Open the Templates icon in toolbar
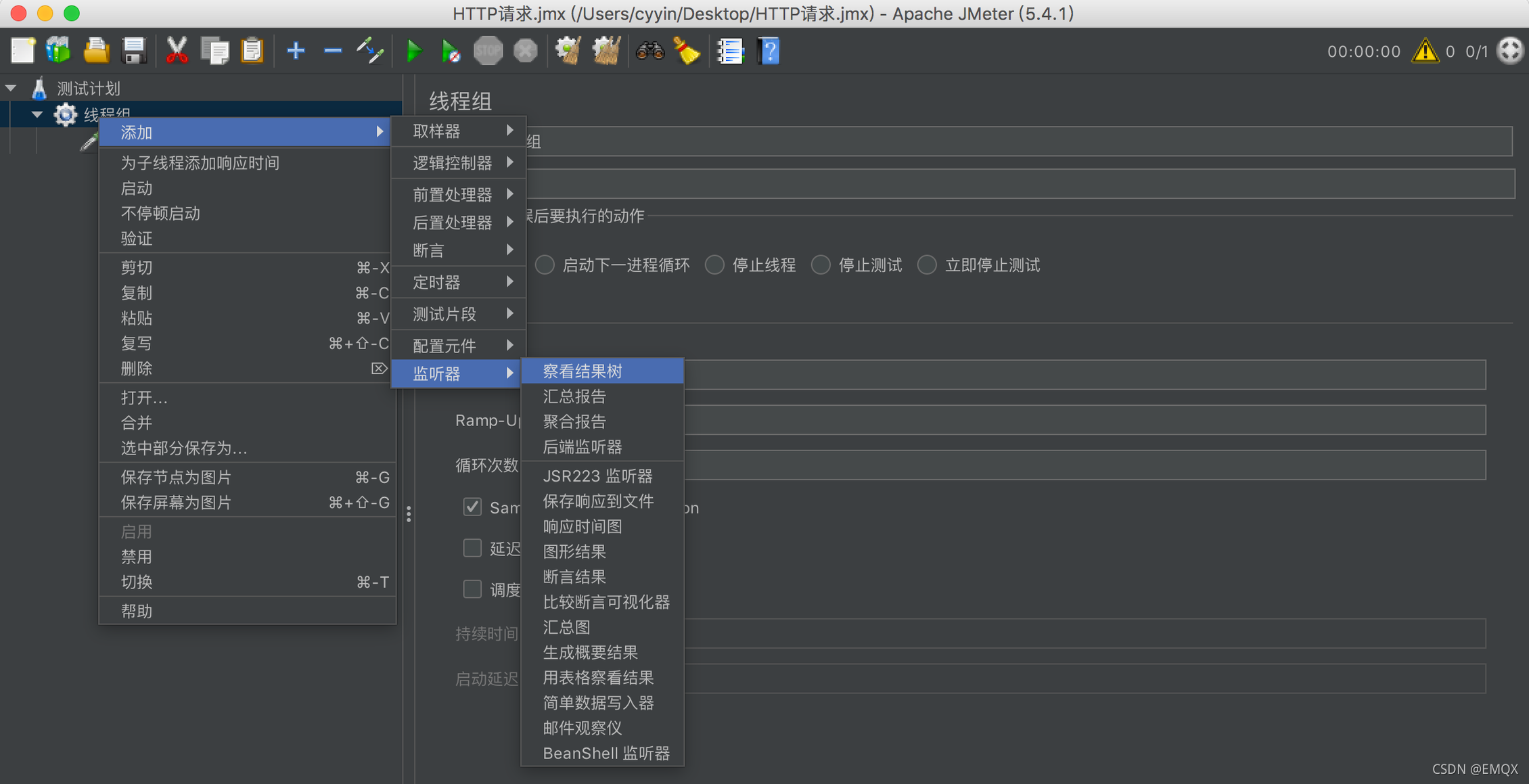This screenshot has height=784, width=1529. 59,51
